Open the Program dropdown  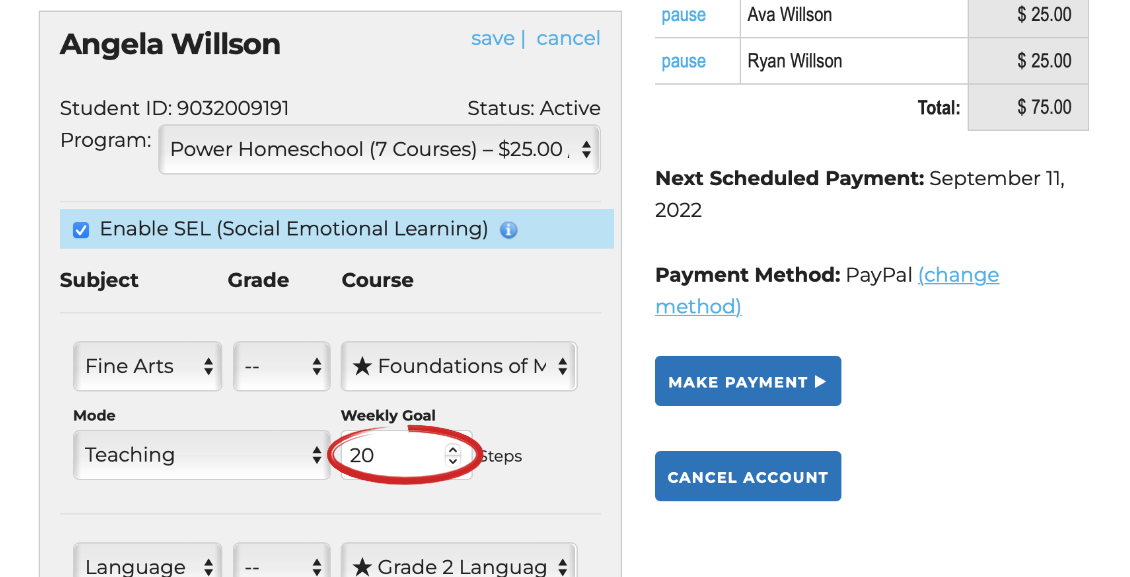379,150
